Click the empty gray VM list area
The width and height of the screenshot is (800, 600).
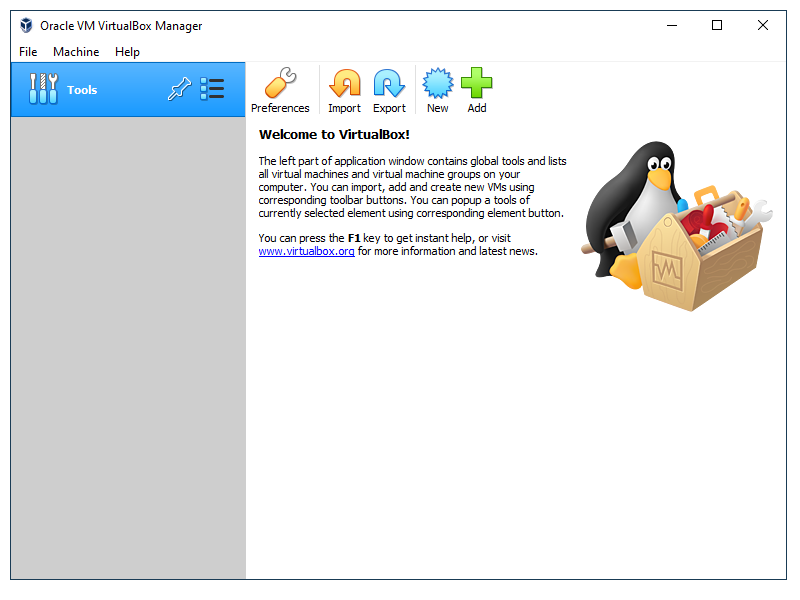(128, 350)
